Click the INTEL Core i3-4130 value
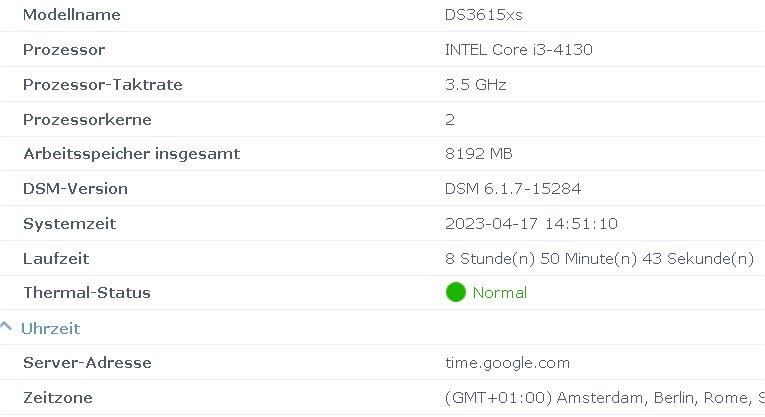 519,50
